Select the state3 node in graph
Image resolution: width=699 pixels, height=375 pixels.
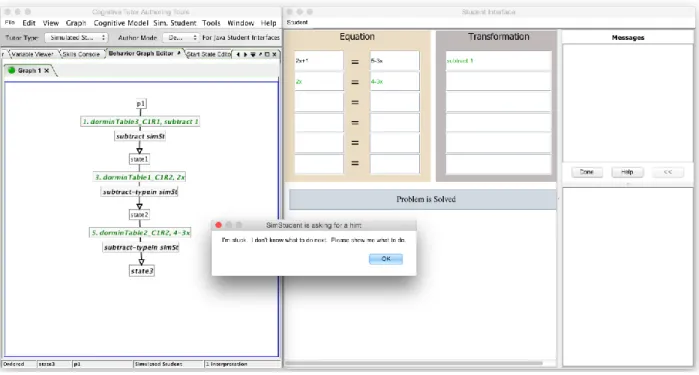point(142,271)
